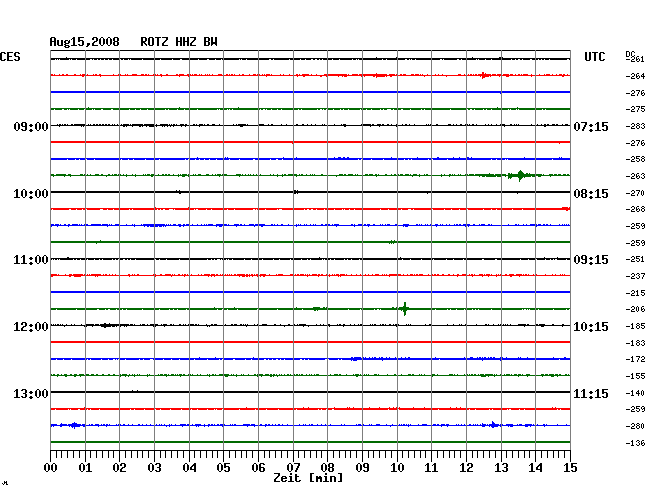Click the DC offset value -206

635,309
